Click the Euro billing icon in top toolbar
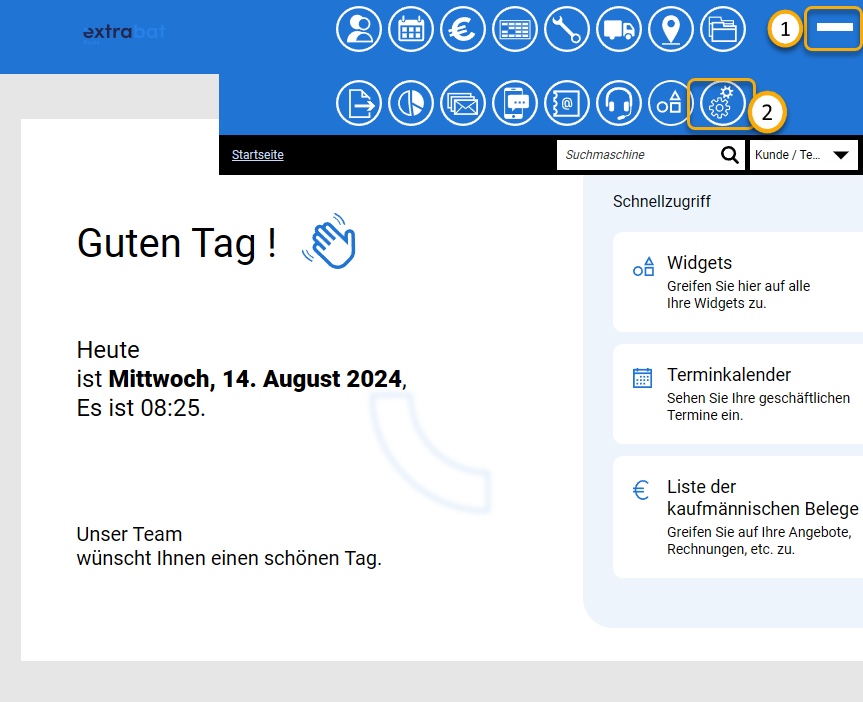Image resolution: width=863 pixels, height=702 pixels. 463,29
